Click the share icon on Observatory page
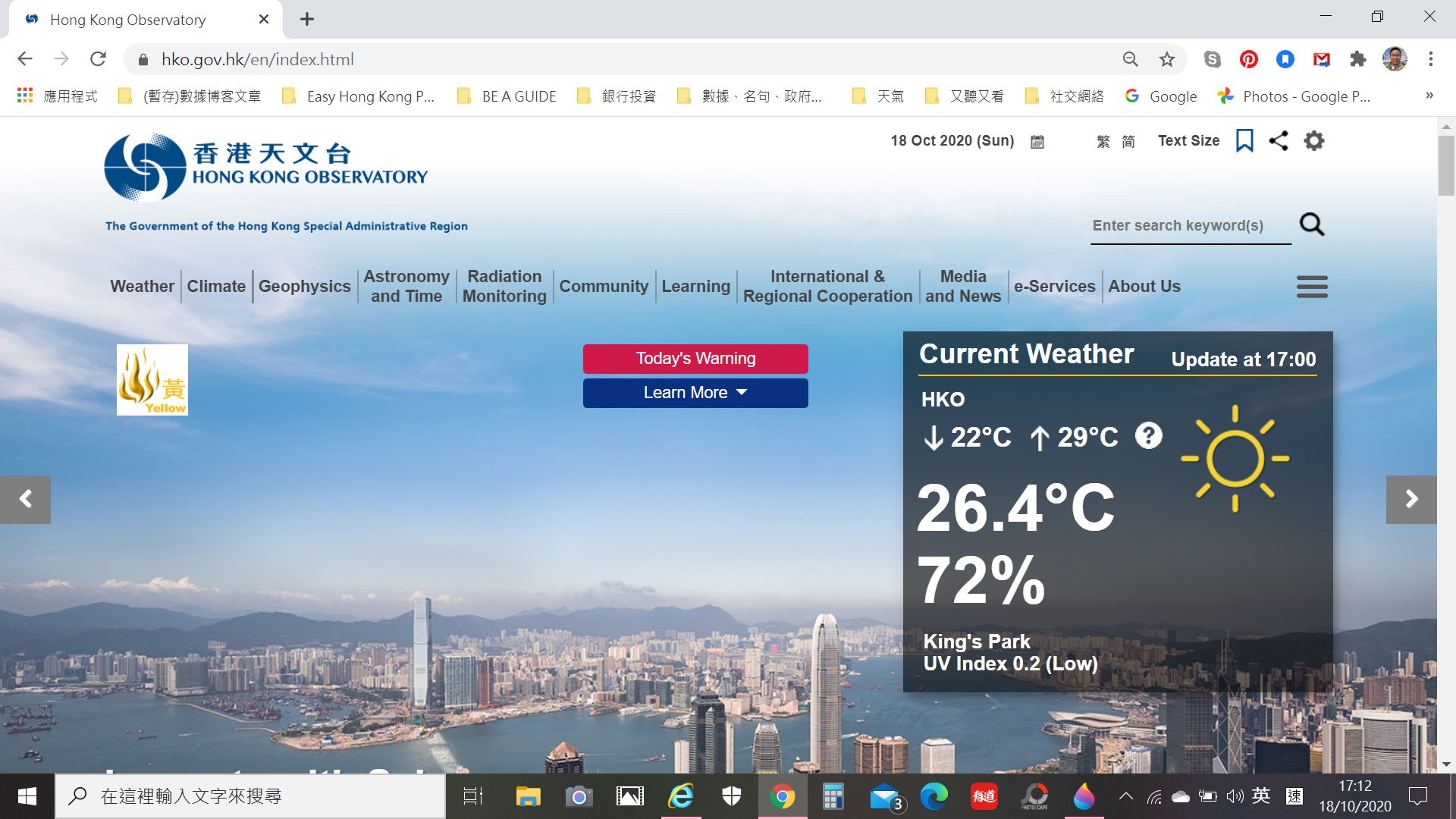 (1278, 141)
